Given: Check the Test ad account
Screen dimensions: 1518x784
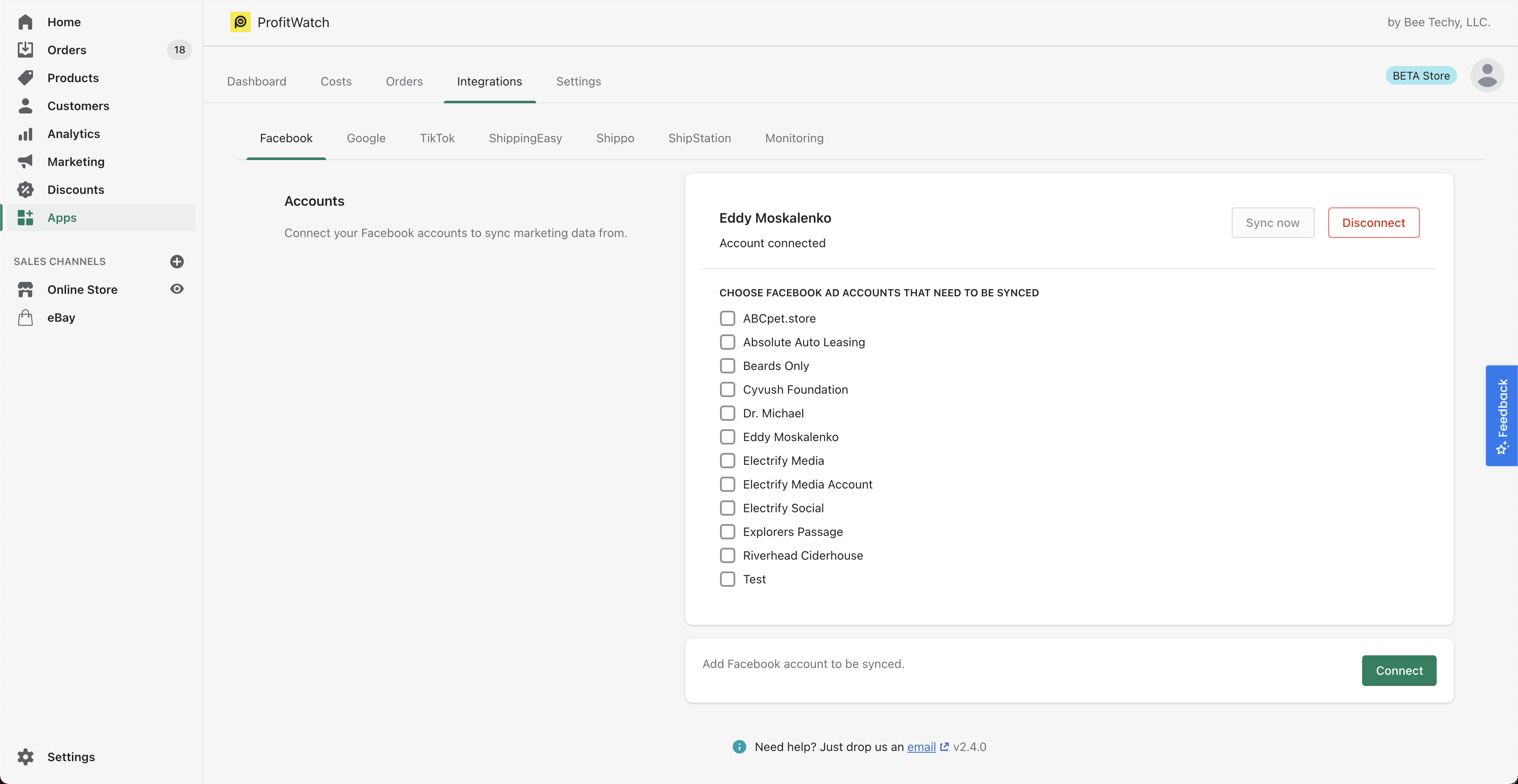Looking at the screenshot, I should click(727, 579).
